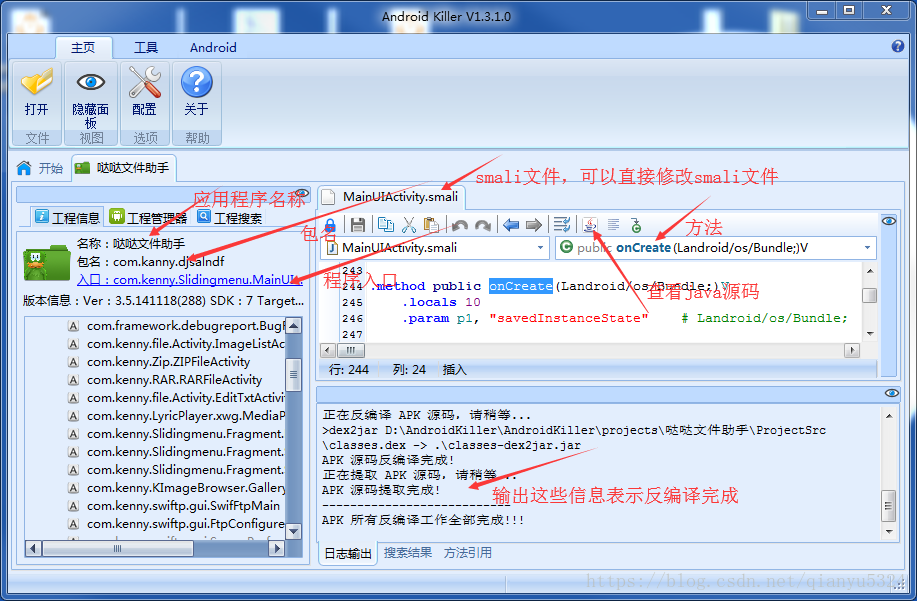Click activity list horizontal scrollbar left arrow
The image size is (917, 601).
coord(33,549)
